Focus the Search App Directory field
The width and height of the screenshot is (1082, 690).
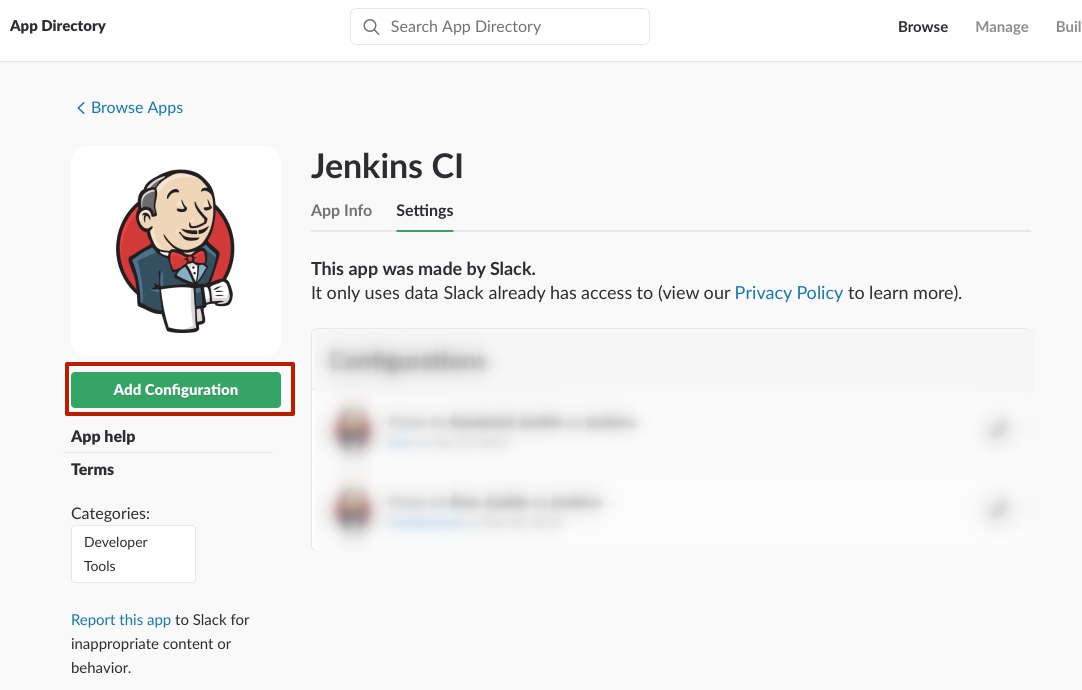(x=500, y=27)
